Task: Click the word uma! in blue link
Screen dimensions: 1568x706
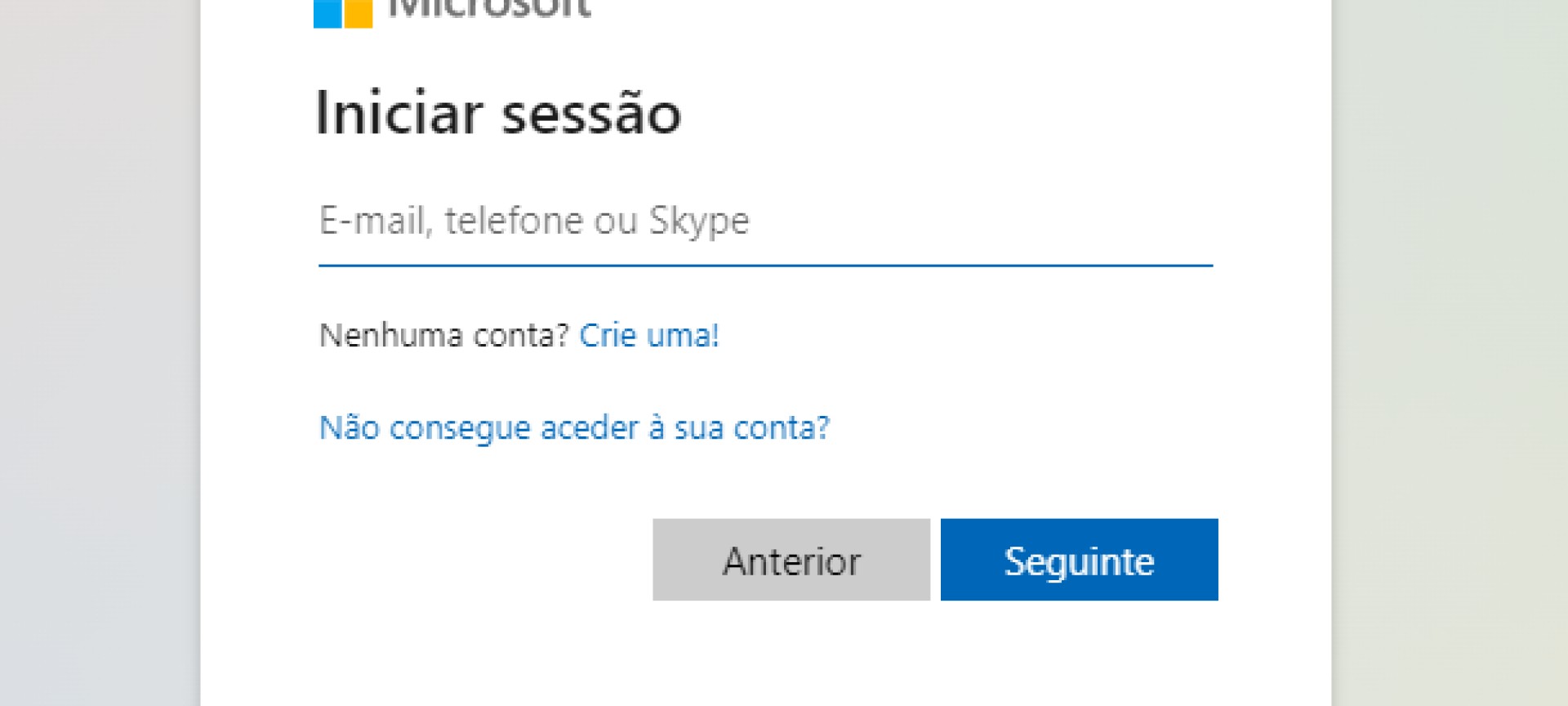Action: (x=683, y=335)
